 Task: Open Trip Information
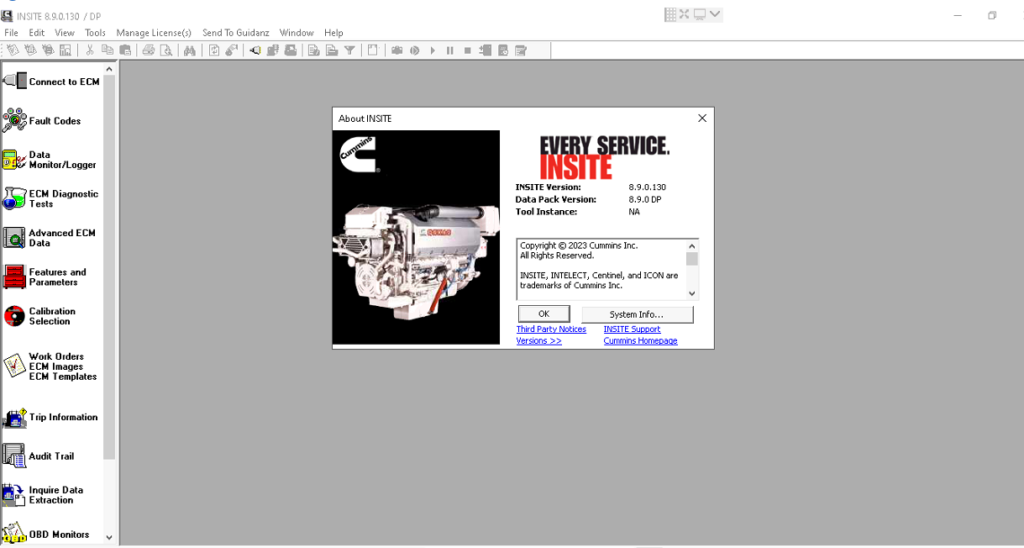15,417
